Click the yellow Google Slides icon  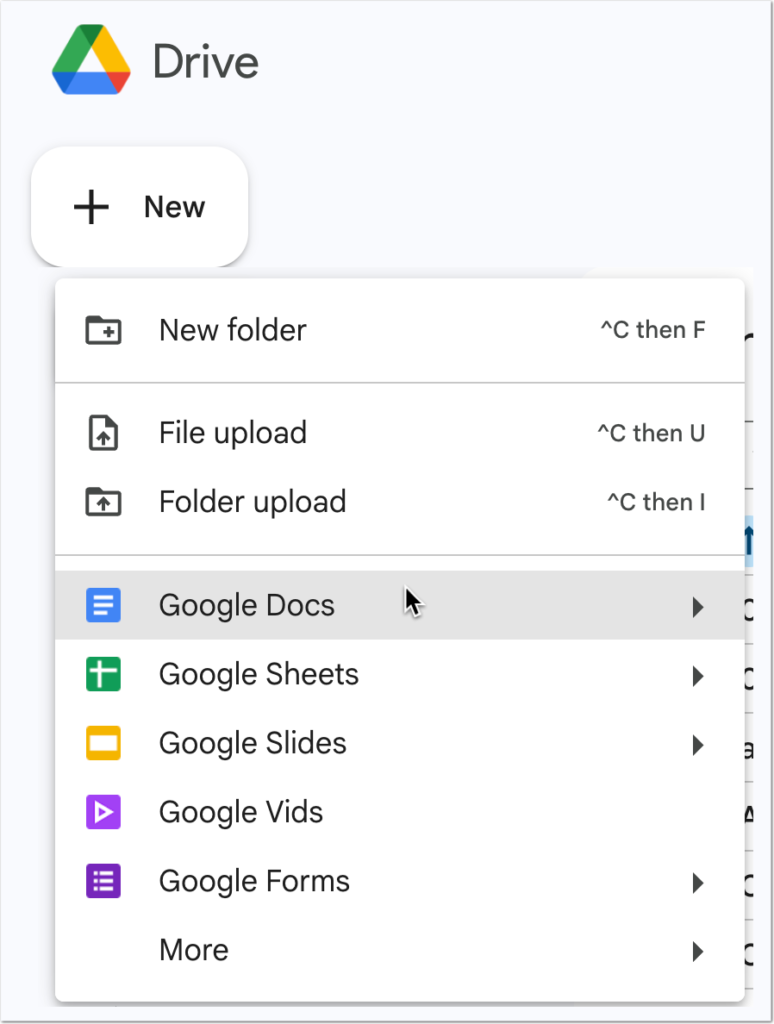click(x=103, y=744)
